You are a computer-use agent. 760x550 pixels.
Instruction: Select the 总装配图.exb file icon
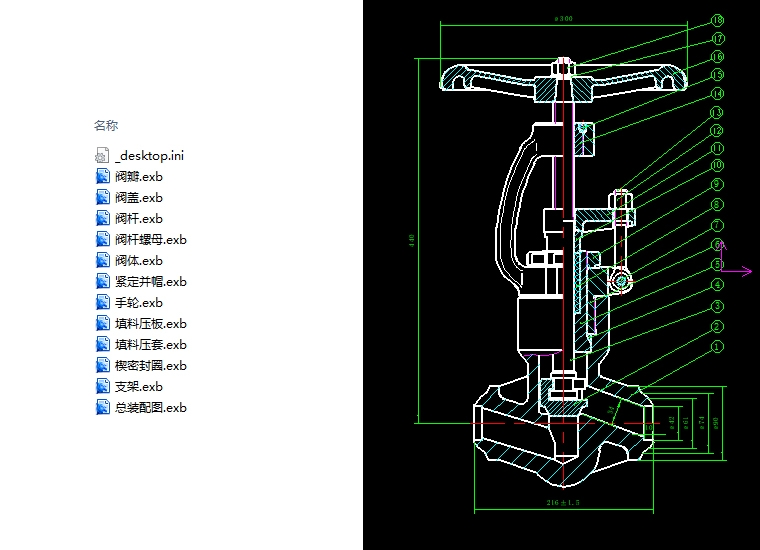click(x=102, y=407)
